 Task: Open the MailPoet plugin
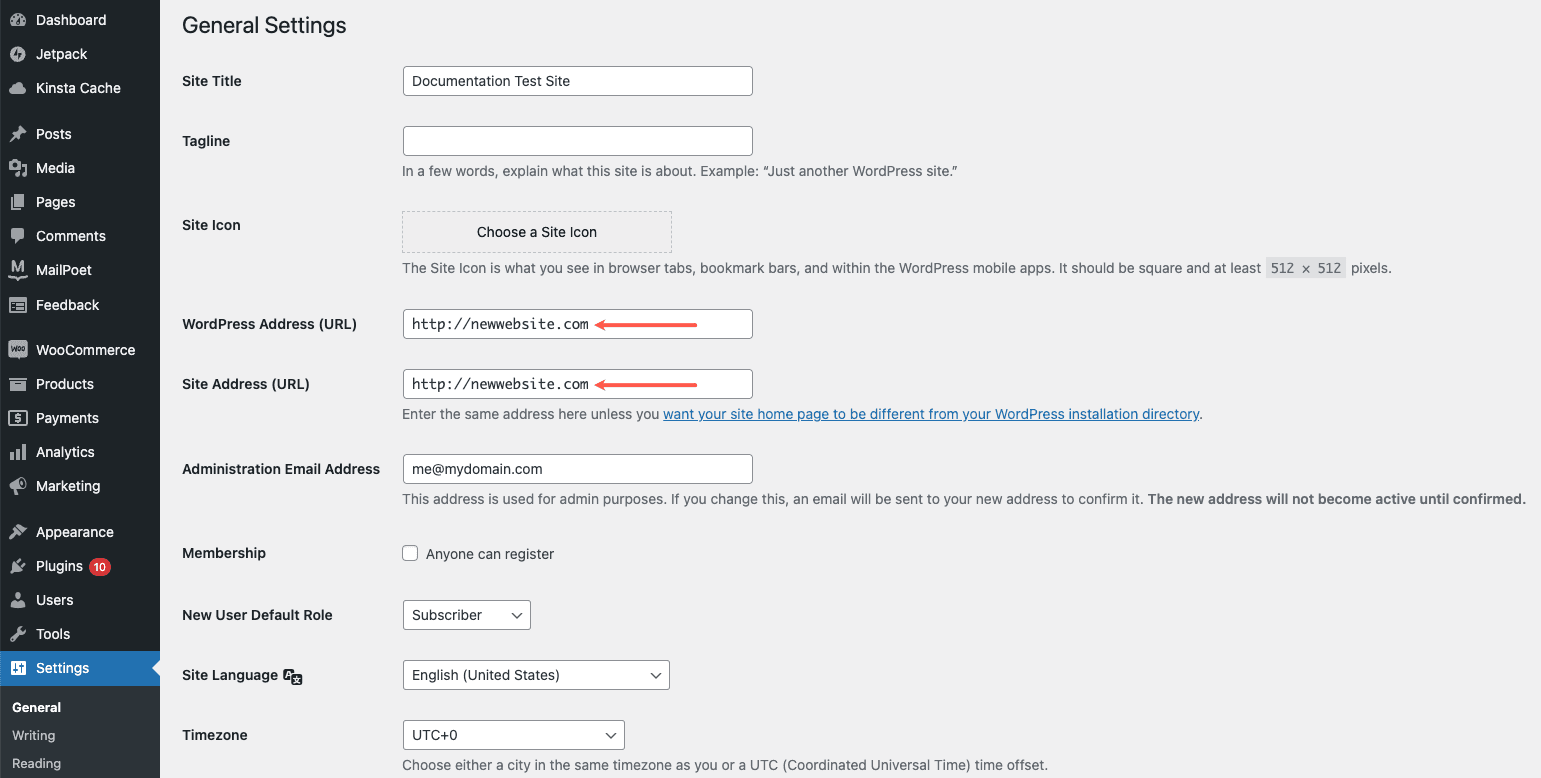point(65,270)
